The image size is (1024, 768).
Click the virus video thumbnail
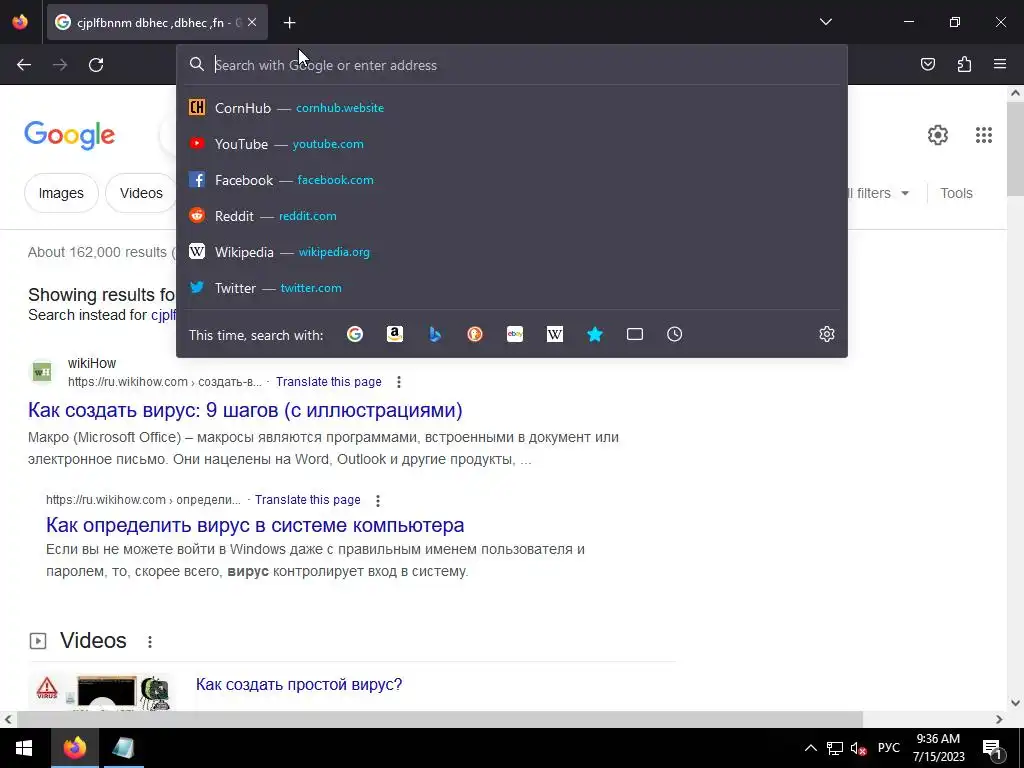pyautogui.click(x=101, y=692)
